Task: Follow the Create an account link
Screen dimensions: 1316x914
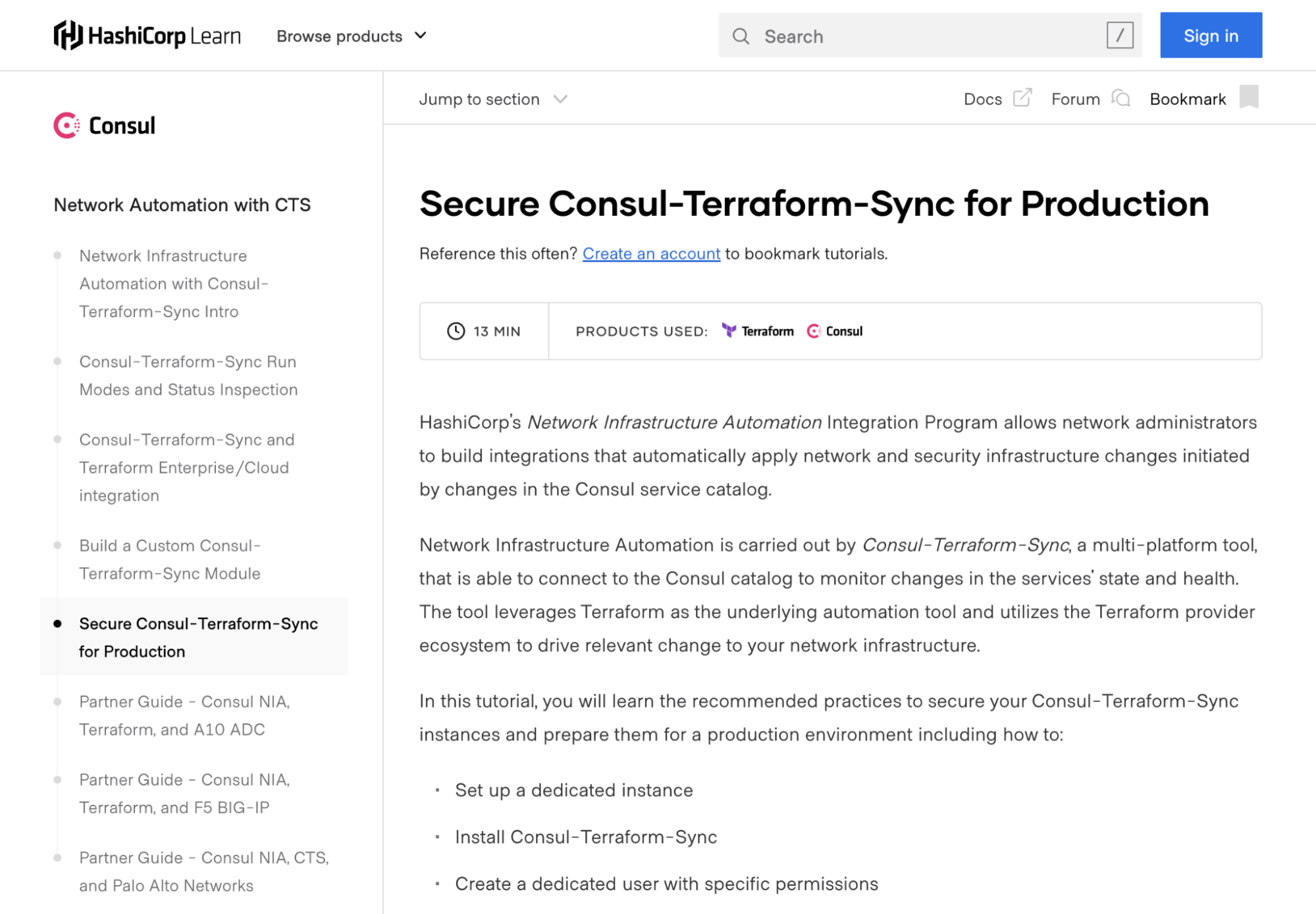Action: (650, 253)
